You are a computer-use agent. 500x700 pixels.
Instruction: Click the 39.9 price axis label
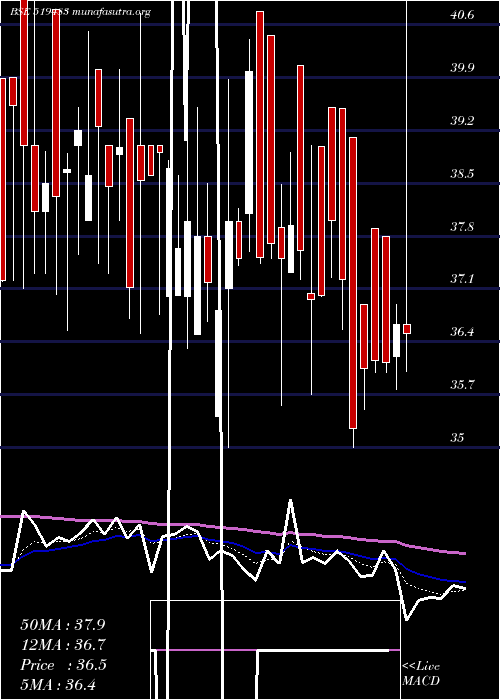(462, 68)
